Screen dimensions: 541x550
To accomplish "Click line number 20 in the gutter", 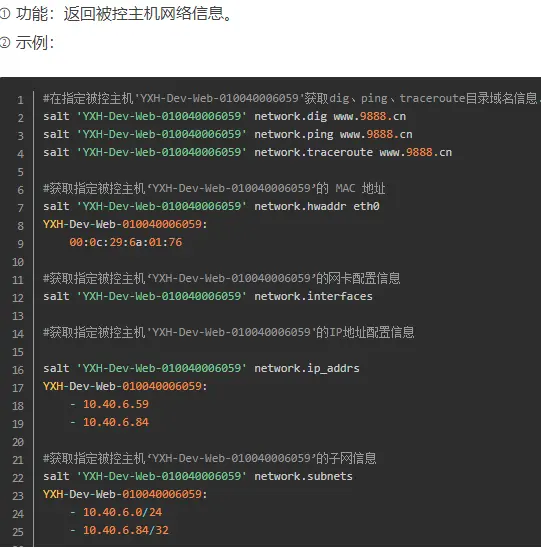I will 18,442.
